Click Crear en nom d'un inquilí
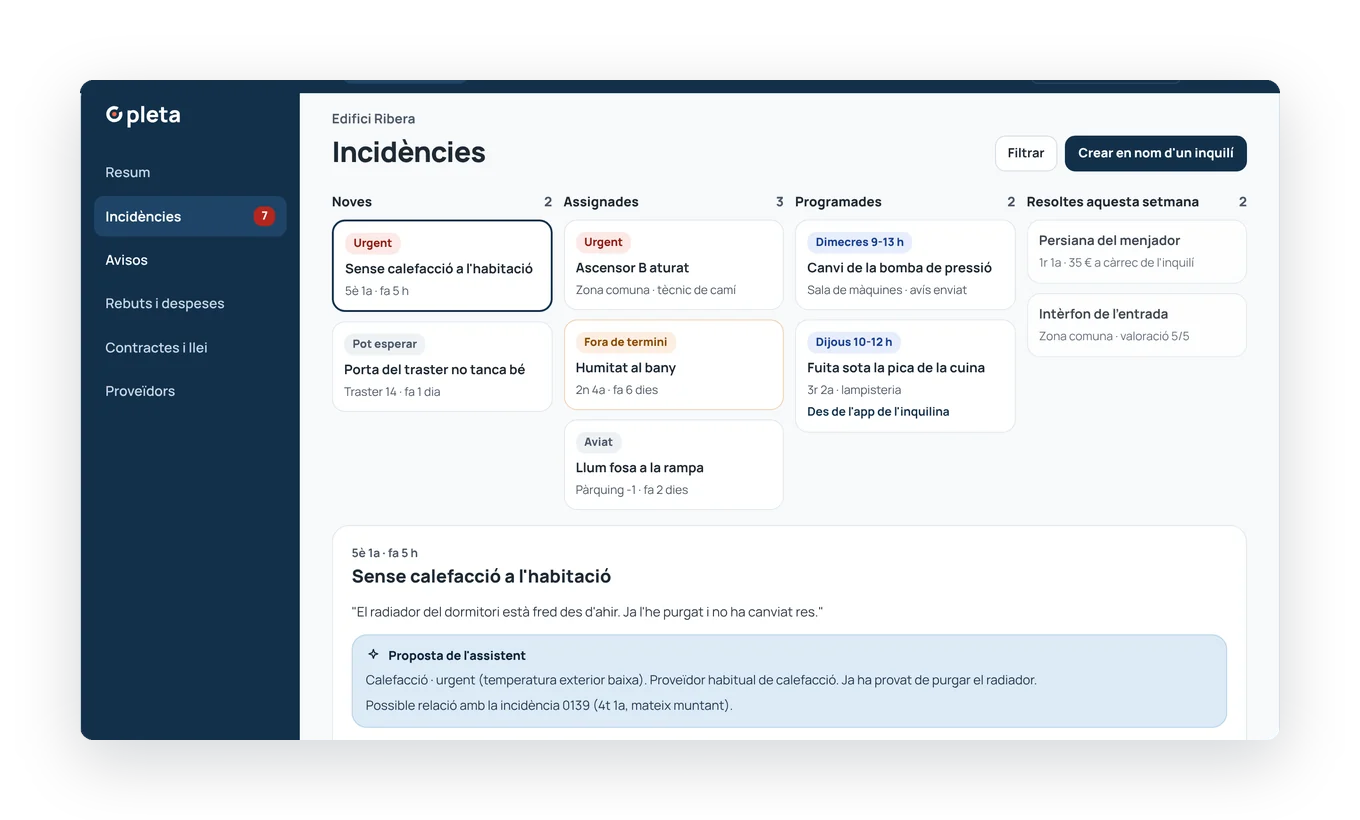 [1156, 153]
